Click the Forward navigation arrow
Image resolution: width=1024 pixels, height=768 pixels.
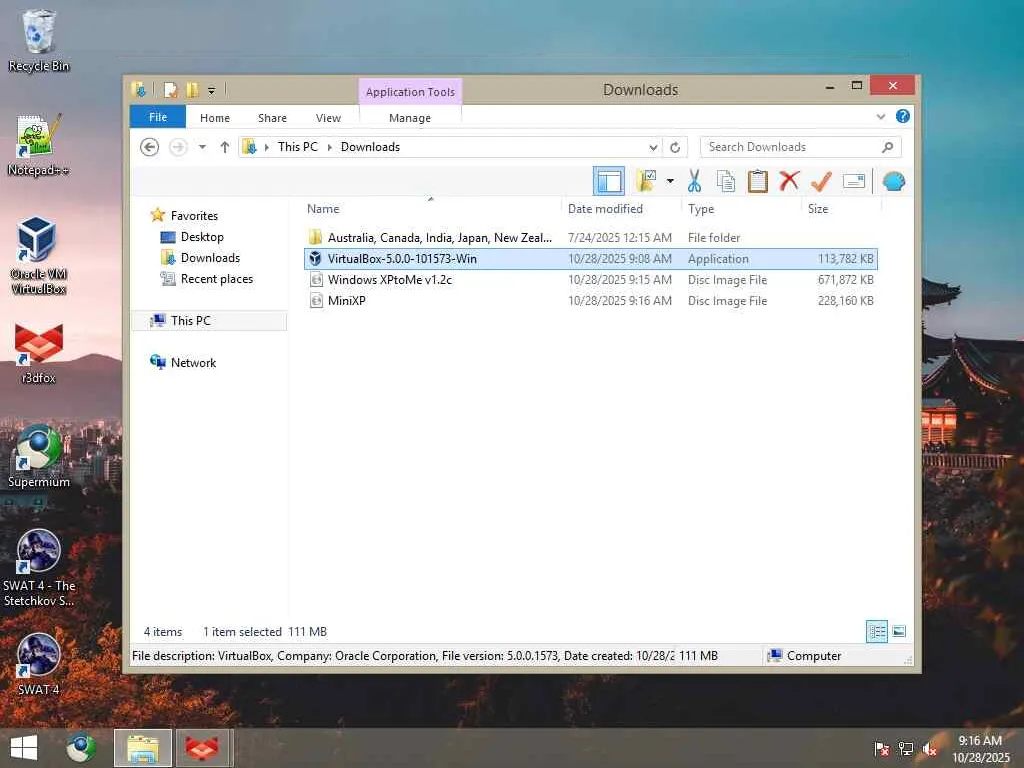tap(178, 147)
